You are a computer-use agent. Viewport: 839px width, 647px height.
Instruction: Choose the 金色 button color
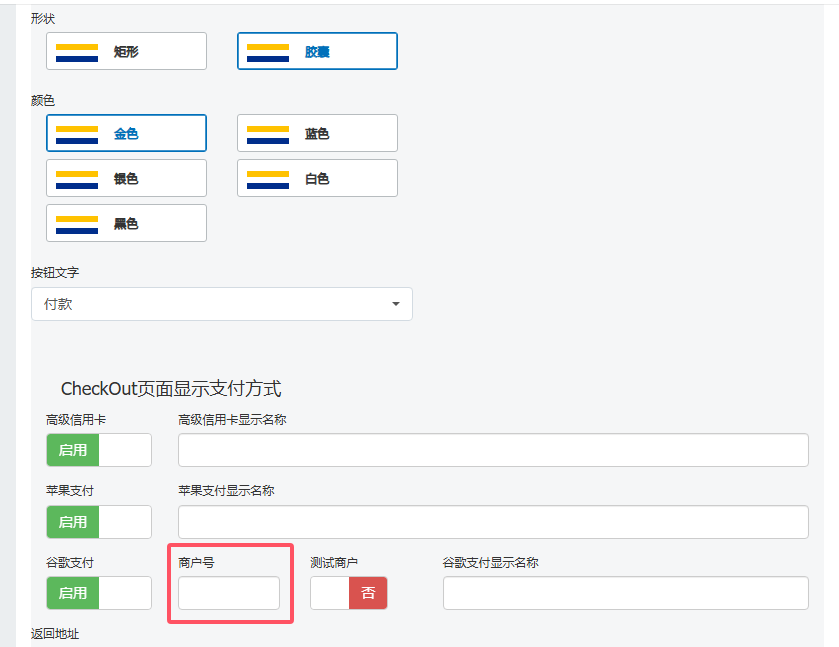126,133
